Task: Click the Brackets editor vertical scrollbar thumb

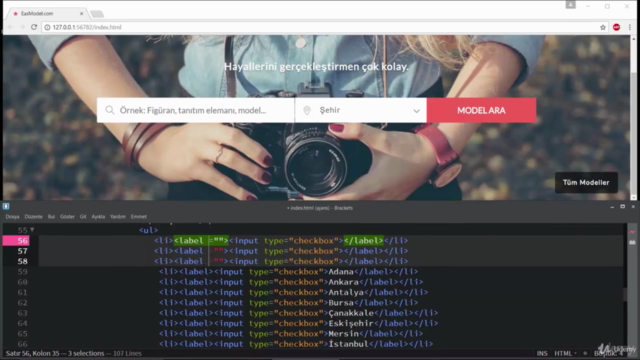Action: [x=625, y=294]
